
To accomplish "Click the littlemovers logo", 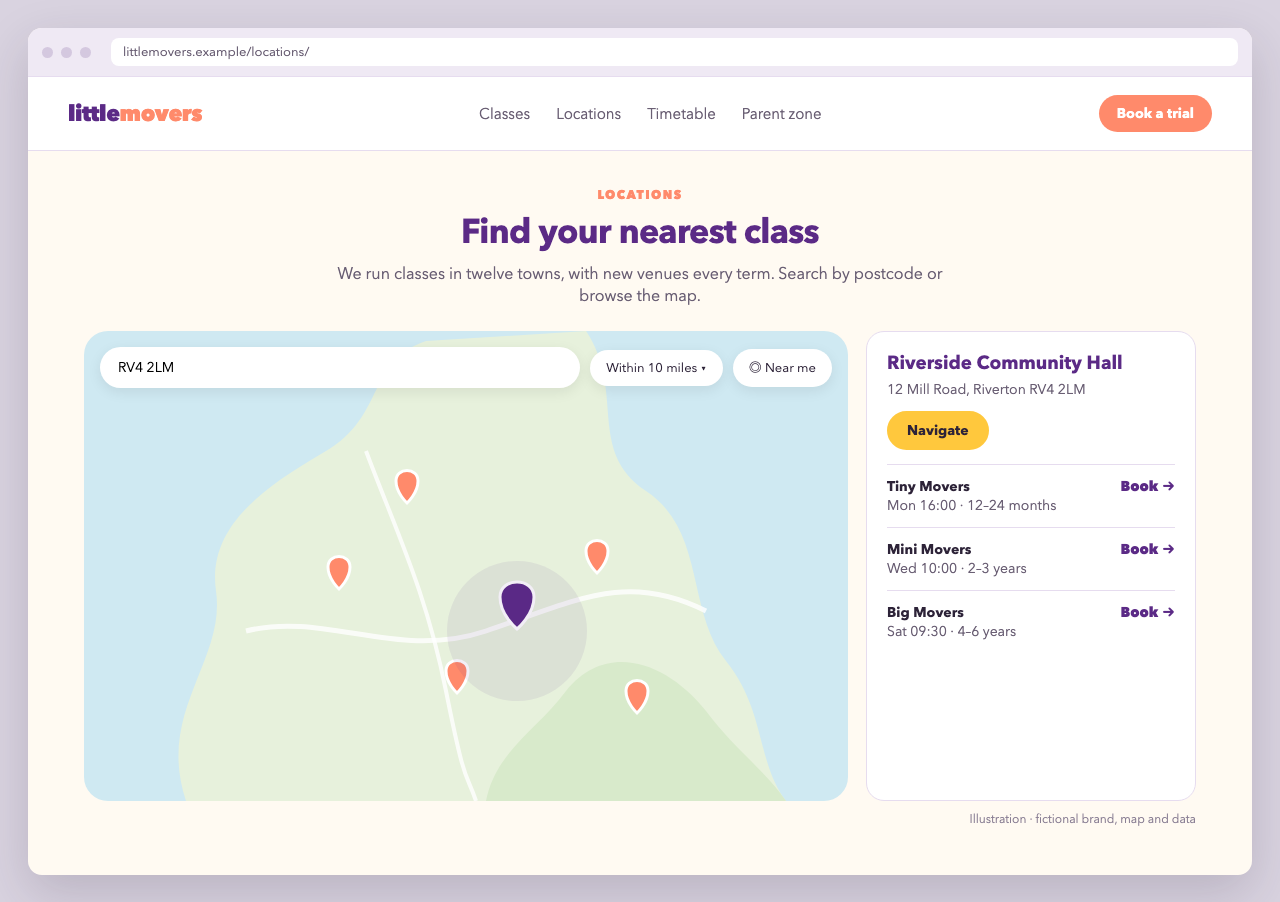I will tap(135, 113).
